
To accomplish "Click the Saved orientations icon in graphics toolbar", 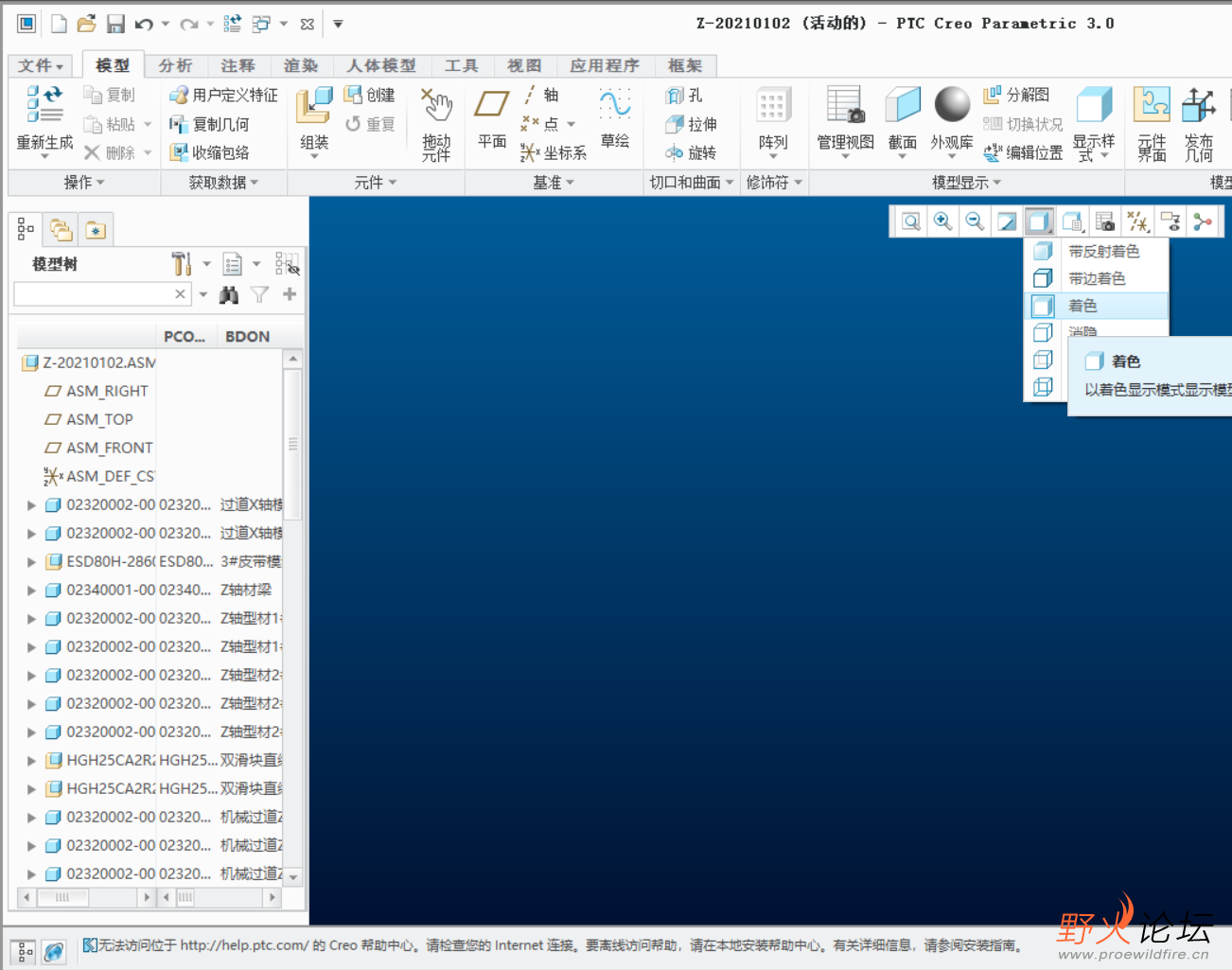I will 1073,221.
